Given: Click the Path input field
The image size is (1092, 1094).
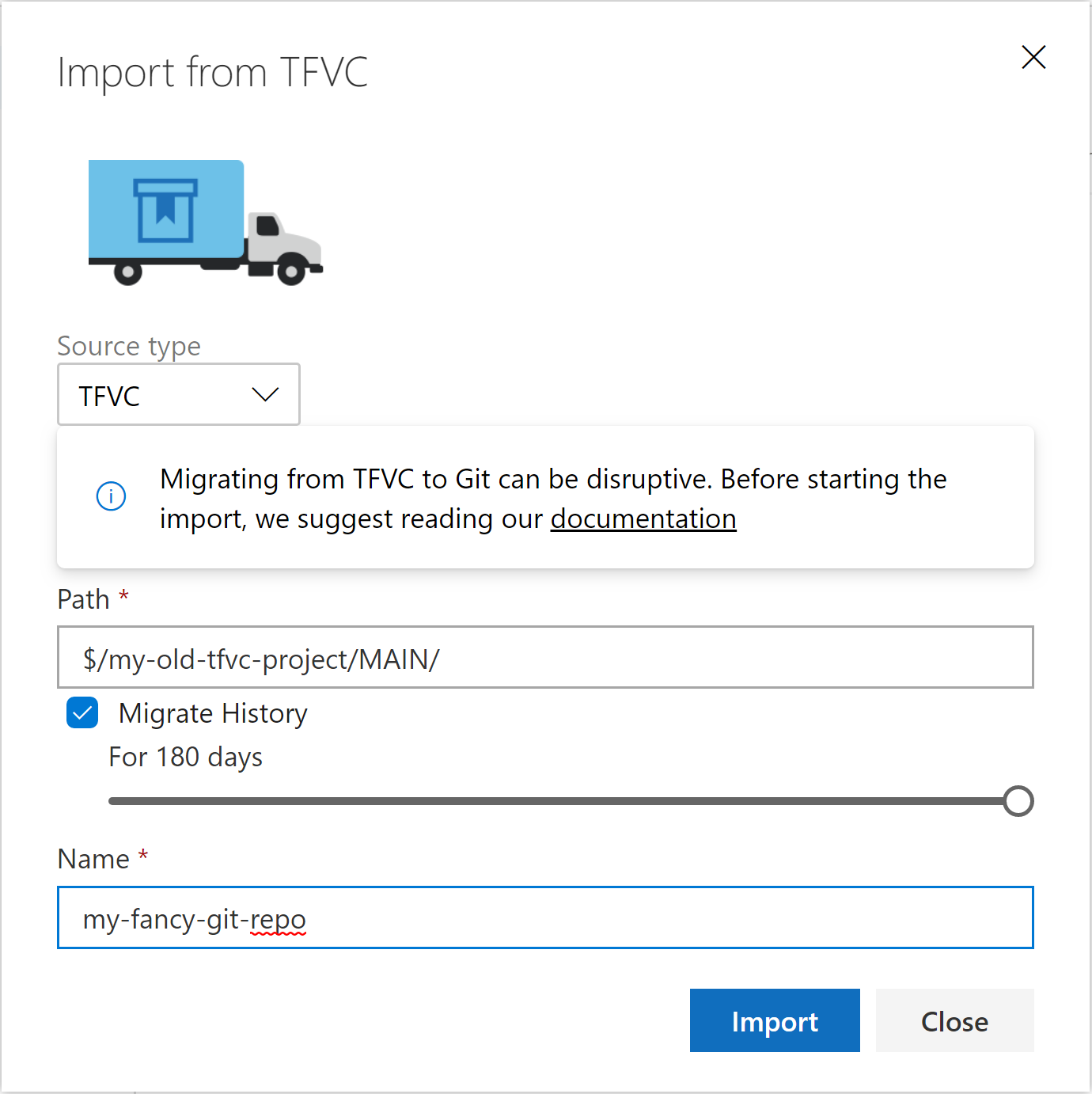Looking at the screenshot, I should 545,657.
